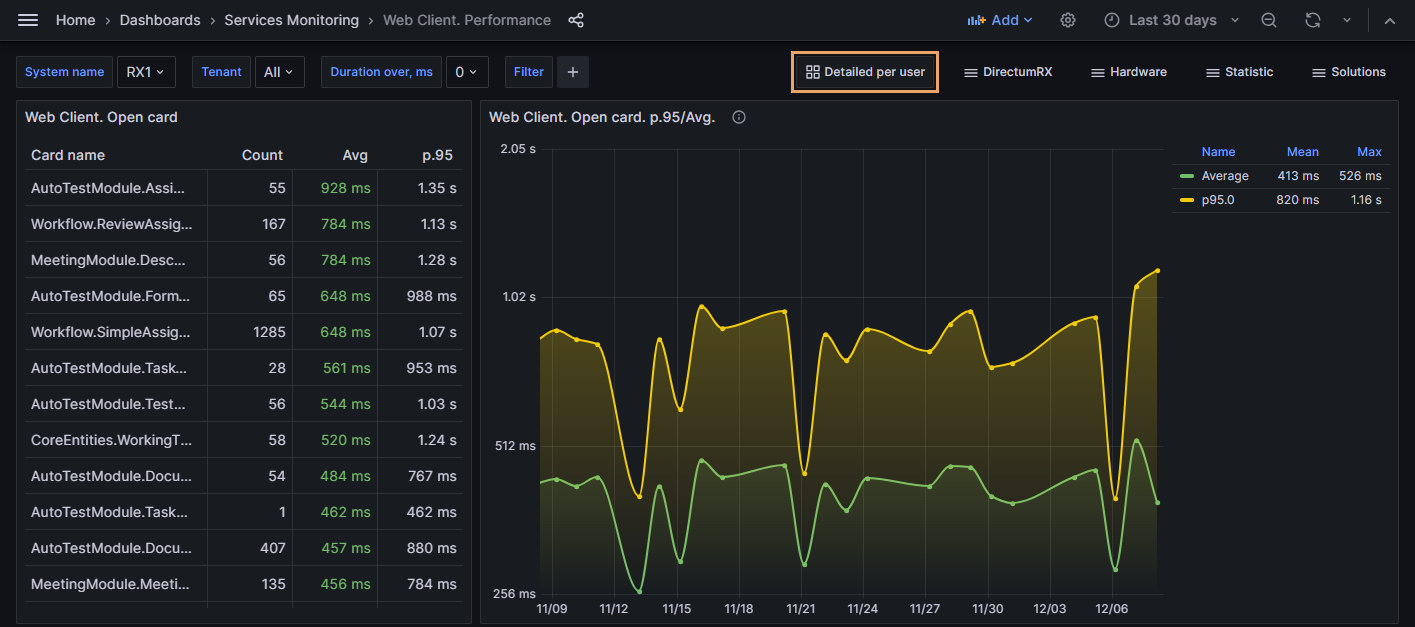Open the hamburger navigation menu

click(x=28, y=20)
